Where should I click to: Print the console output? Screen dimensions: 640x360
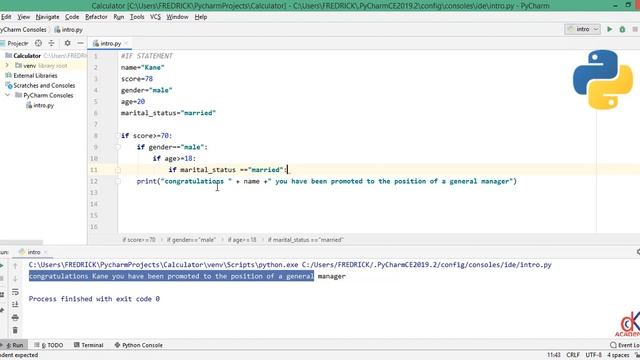15,318
